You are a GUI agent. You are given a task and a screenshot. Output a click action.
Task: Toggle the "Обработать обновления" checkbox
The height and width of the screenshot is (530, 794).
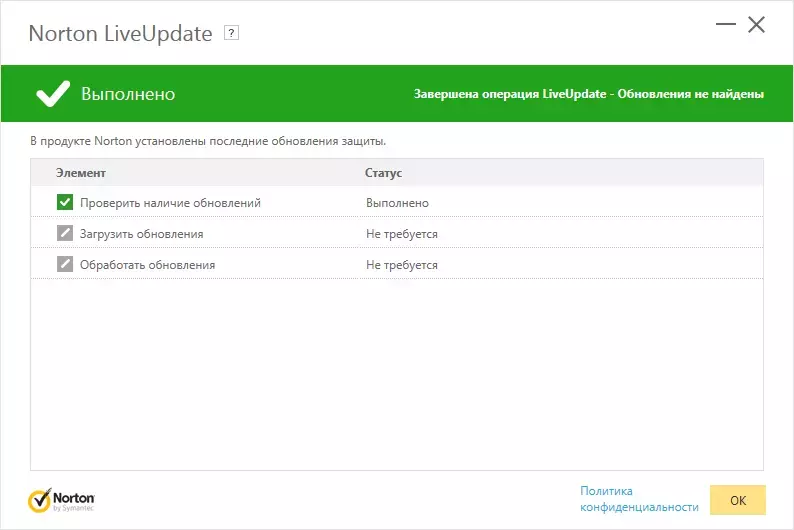tap(65, 264)
